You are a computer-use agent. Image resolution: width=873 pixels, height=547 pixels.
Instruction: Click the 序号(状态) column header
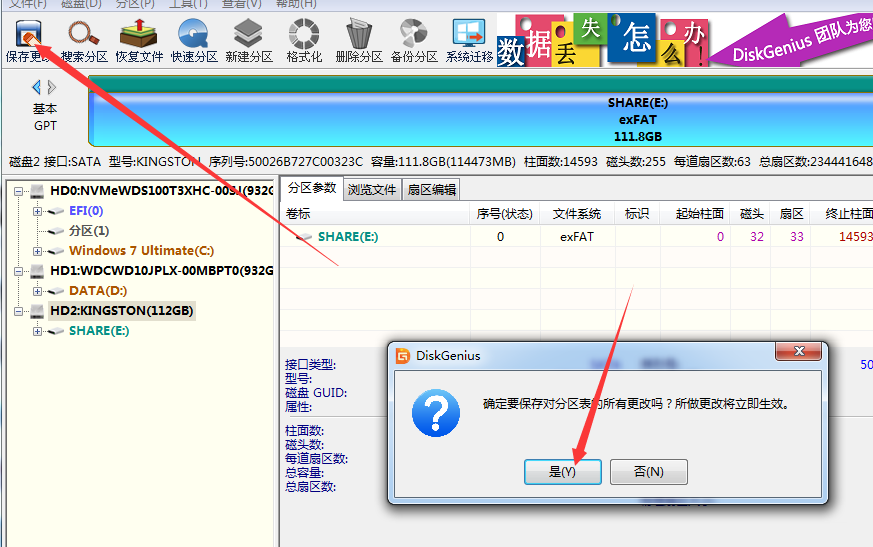[504, 214]
